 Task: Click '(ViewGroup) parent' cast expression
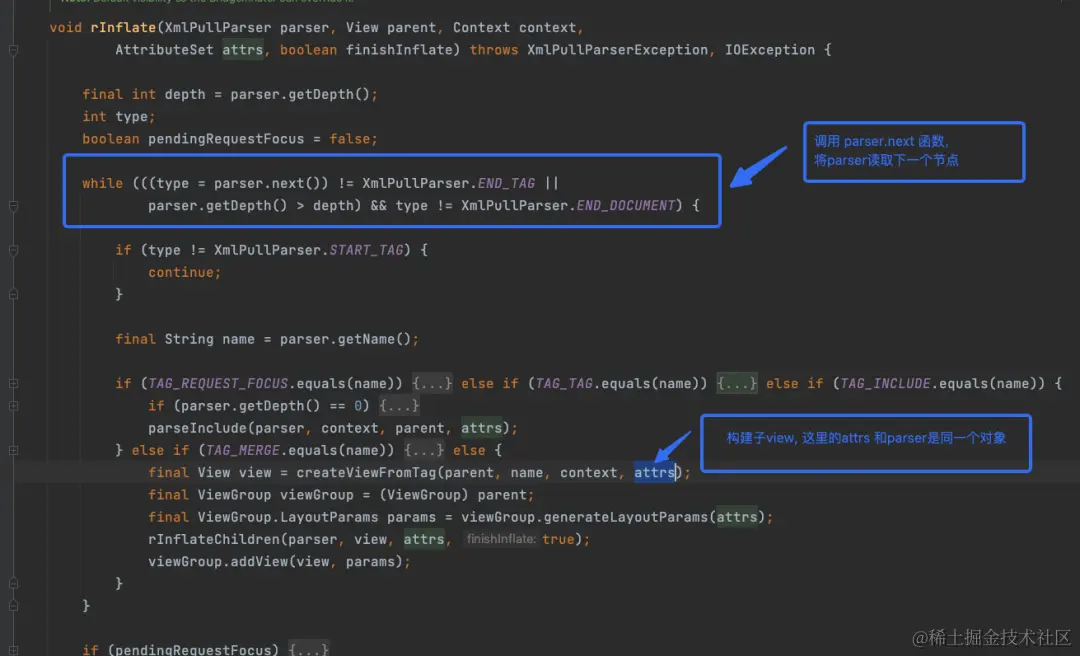click(x=453, y=495)
